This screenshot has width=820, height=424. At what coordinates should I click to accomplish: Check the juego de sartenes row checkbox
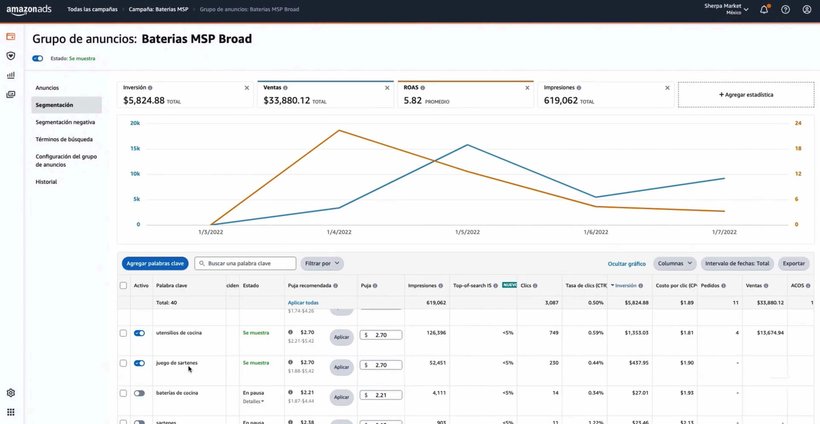123,363
